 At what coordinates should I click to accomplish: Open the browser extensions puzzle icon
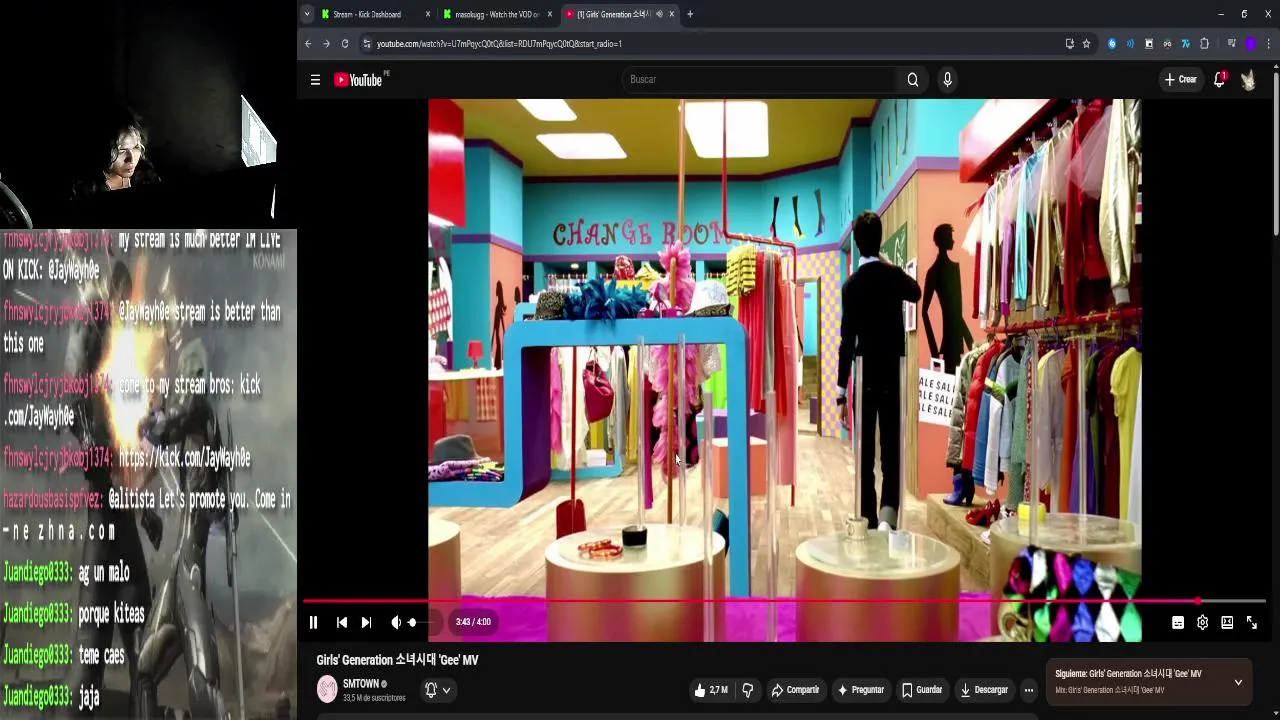[x=1204, y=44]
